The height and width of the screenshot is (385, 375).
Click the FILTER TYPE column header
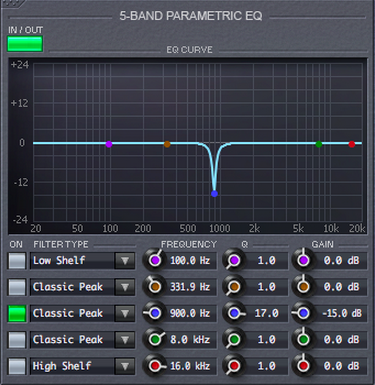(61, 244)
